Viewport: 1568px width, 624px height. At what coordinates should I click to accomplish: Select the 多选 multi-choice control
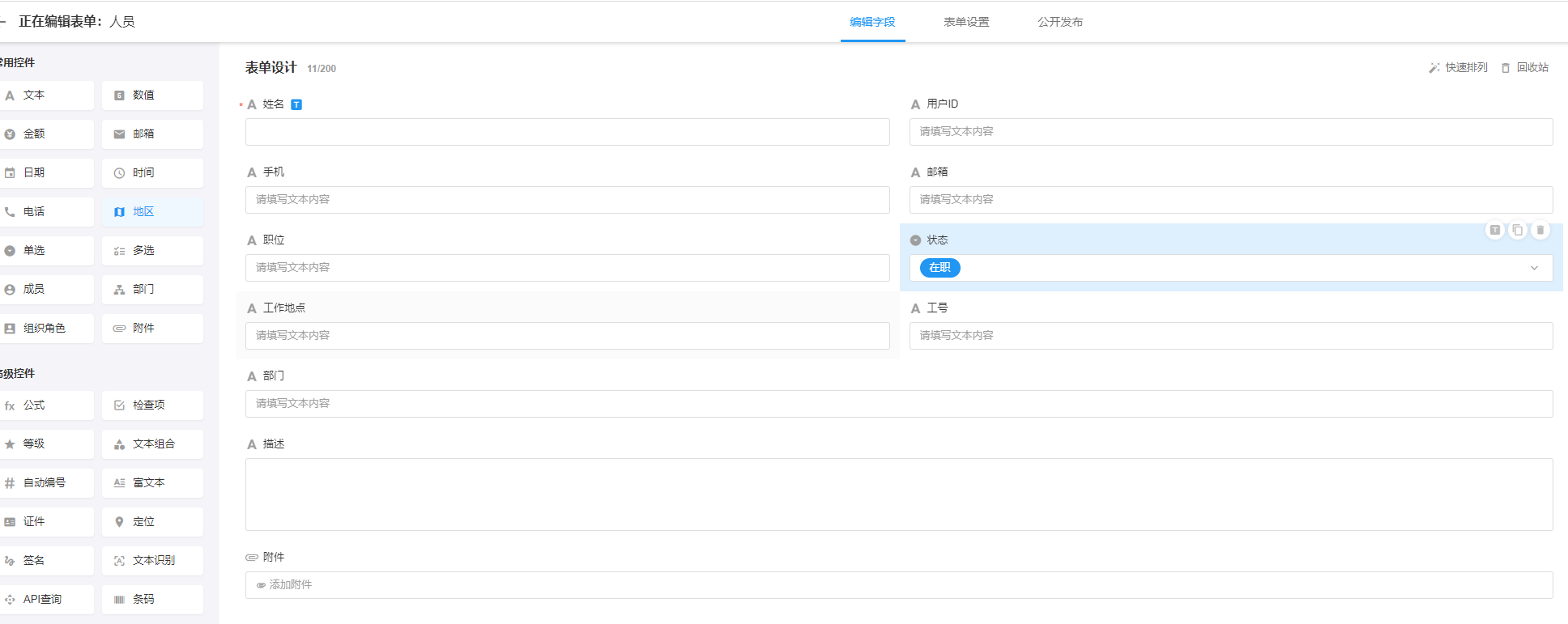pos(152,250)
